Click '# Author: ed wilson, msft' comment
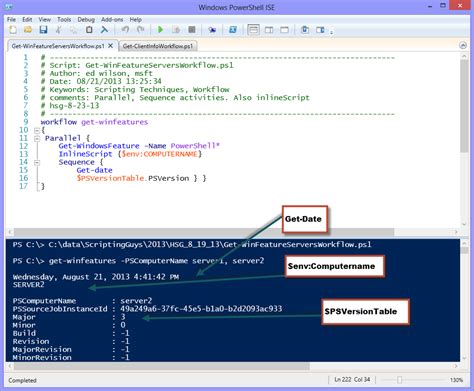This screenshot has height=391, width=474. (x=97, y=73)
